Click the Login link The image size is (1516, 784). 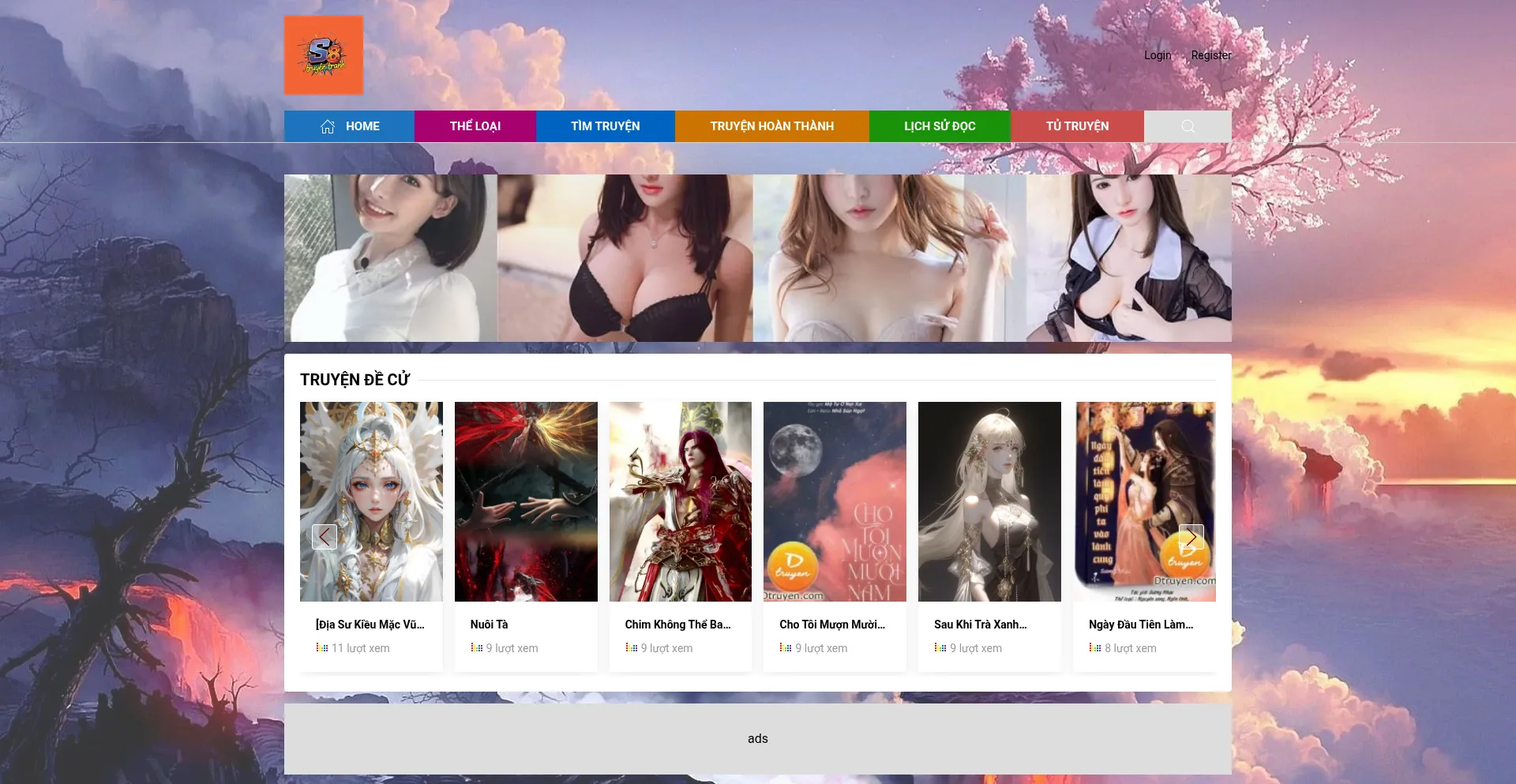[x=1158, y=55]
